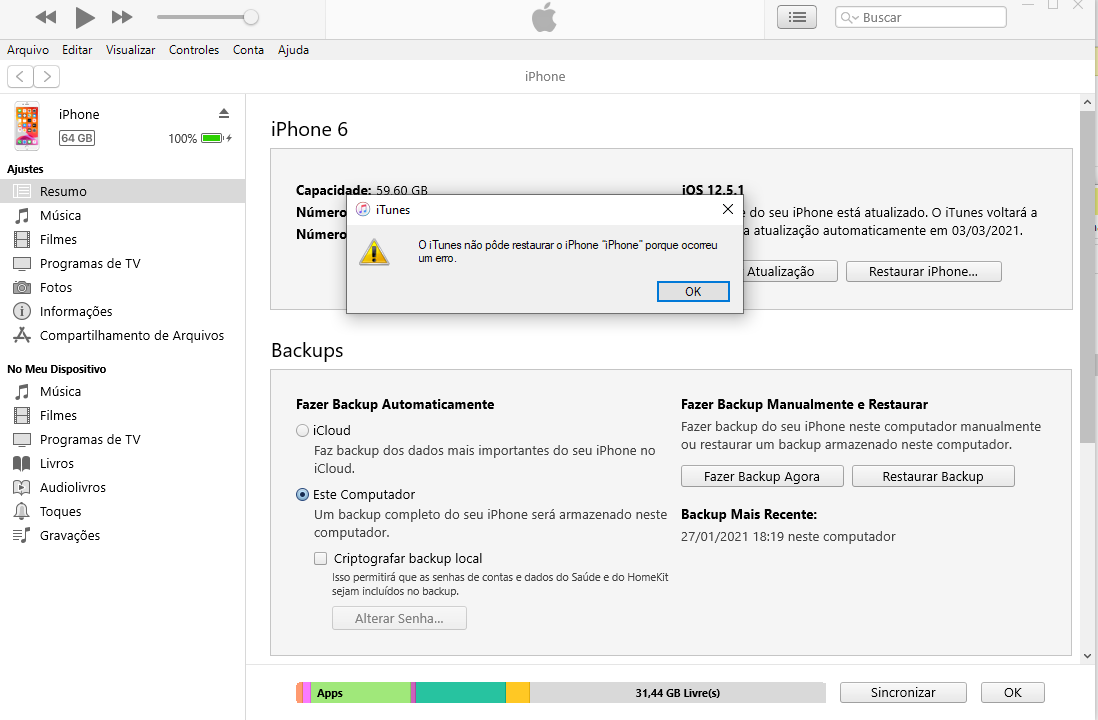
Task: Open Fotos in the sidebar
Action: pyautogui.click(x=123, y=287)
